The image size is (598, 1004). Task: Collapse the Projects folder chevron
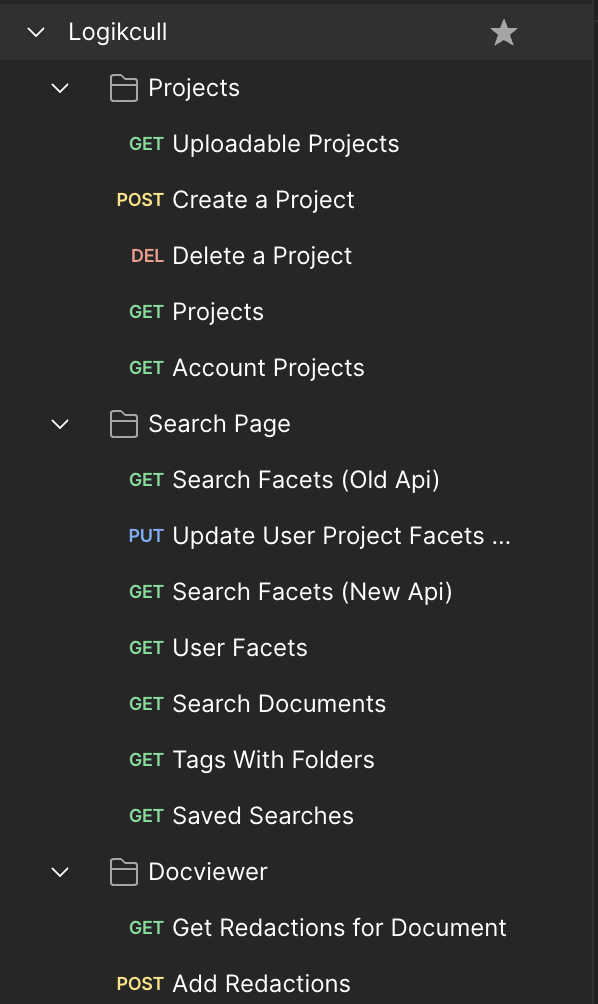point(60,88)
